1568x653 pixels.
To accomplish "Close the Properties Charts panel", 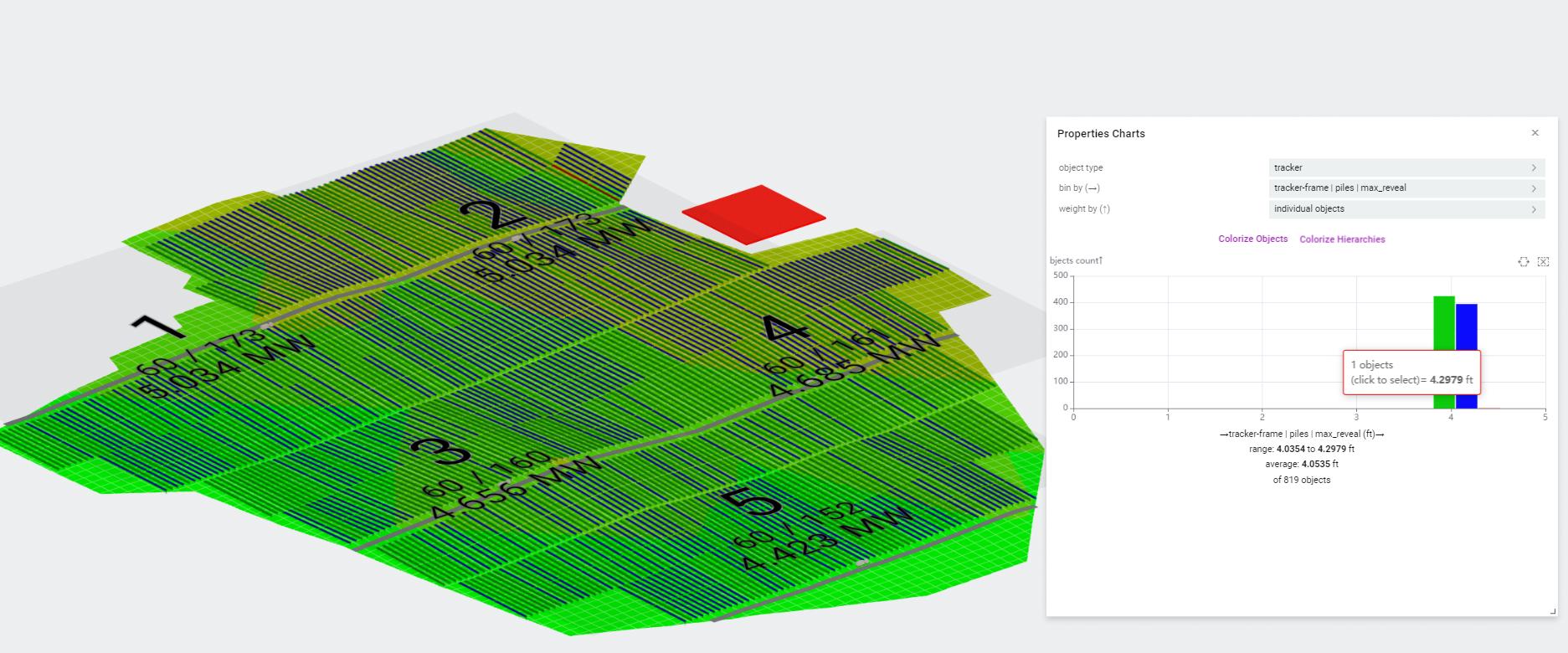I will [1535, 133].
